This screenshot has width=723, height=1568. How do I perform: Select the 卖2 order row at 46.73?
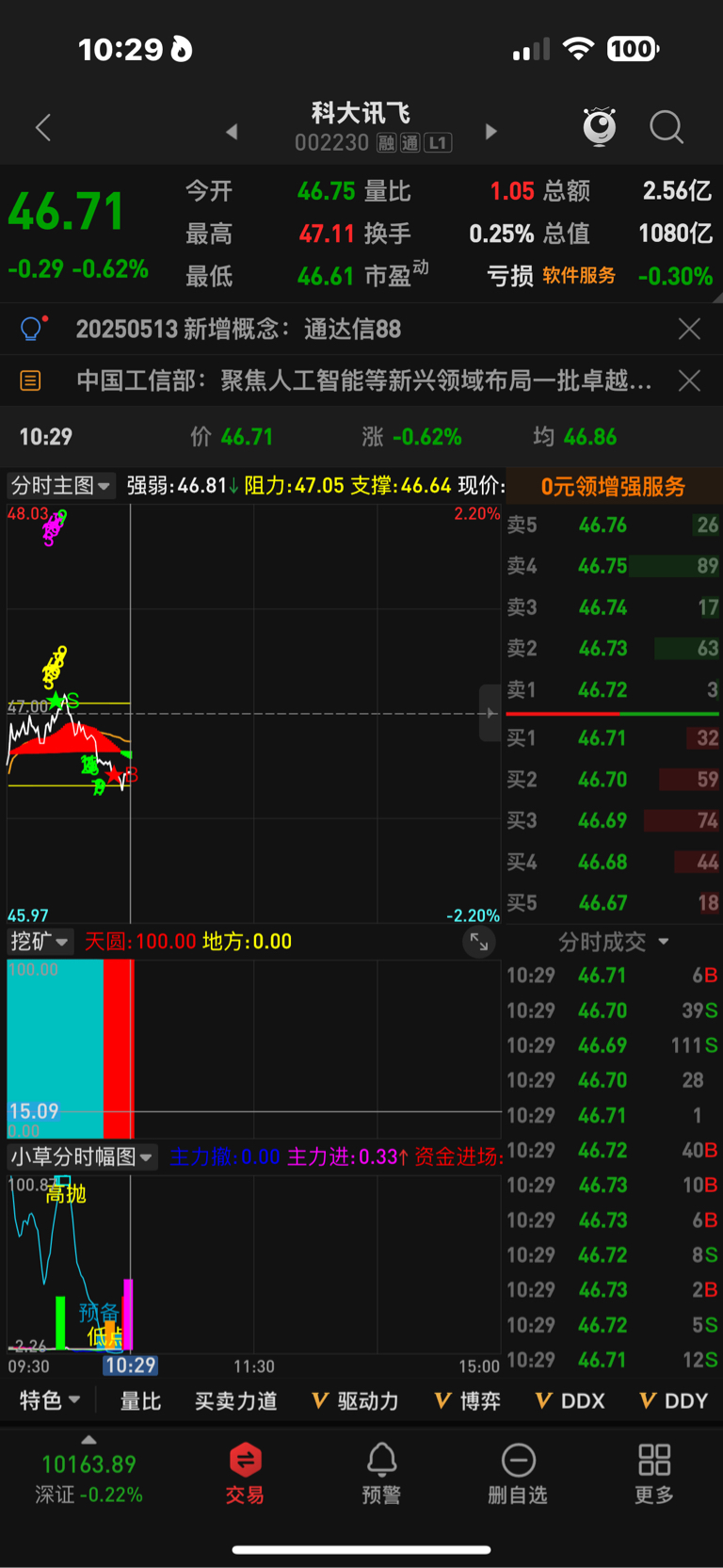(x=613, y=648)
